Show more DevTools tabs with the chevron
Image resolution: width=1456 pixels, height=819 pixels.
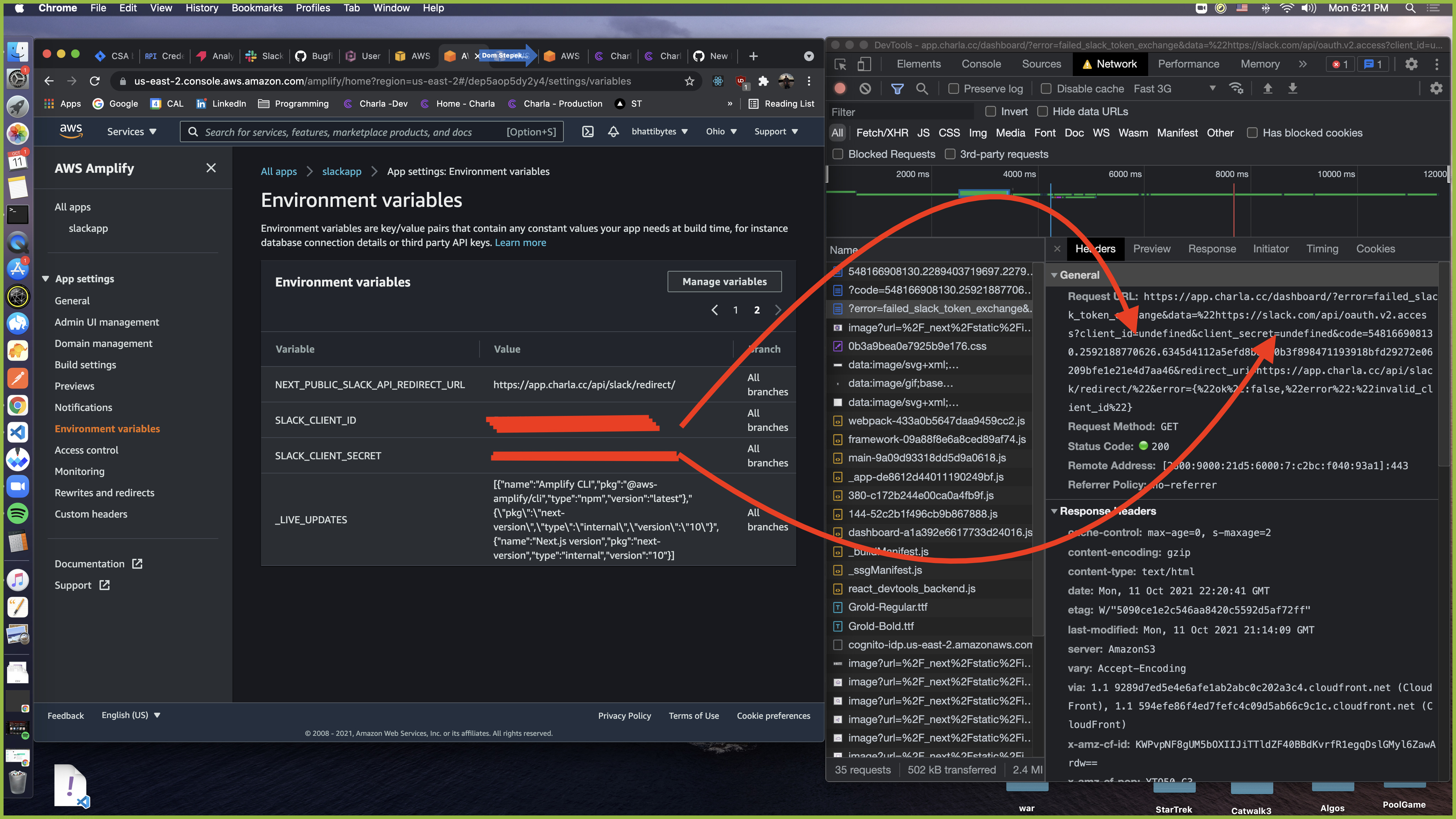(x=1303, y=64)
